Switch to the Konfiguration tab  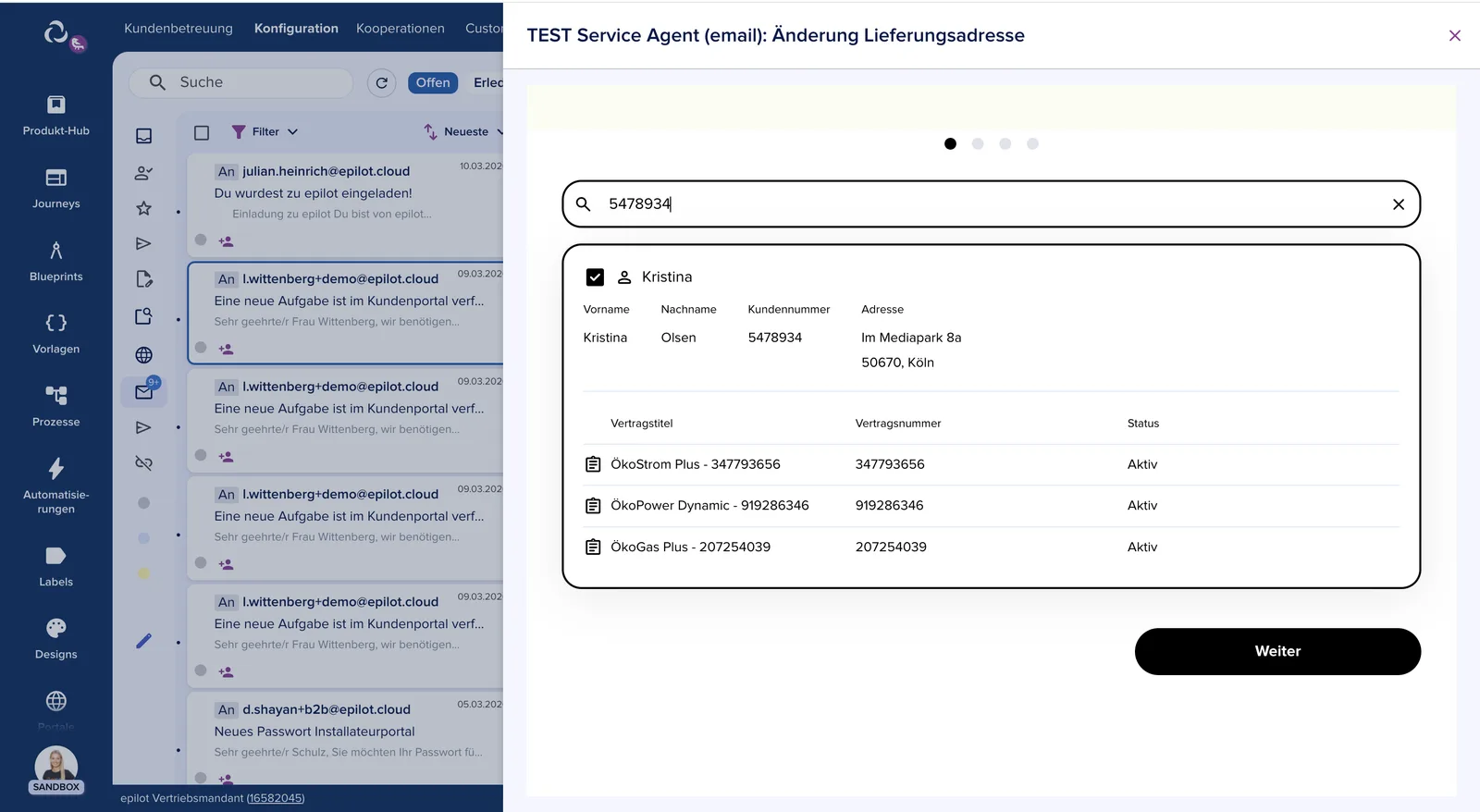pos(296,29)
